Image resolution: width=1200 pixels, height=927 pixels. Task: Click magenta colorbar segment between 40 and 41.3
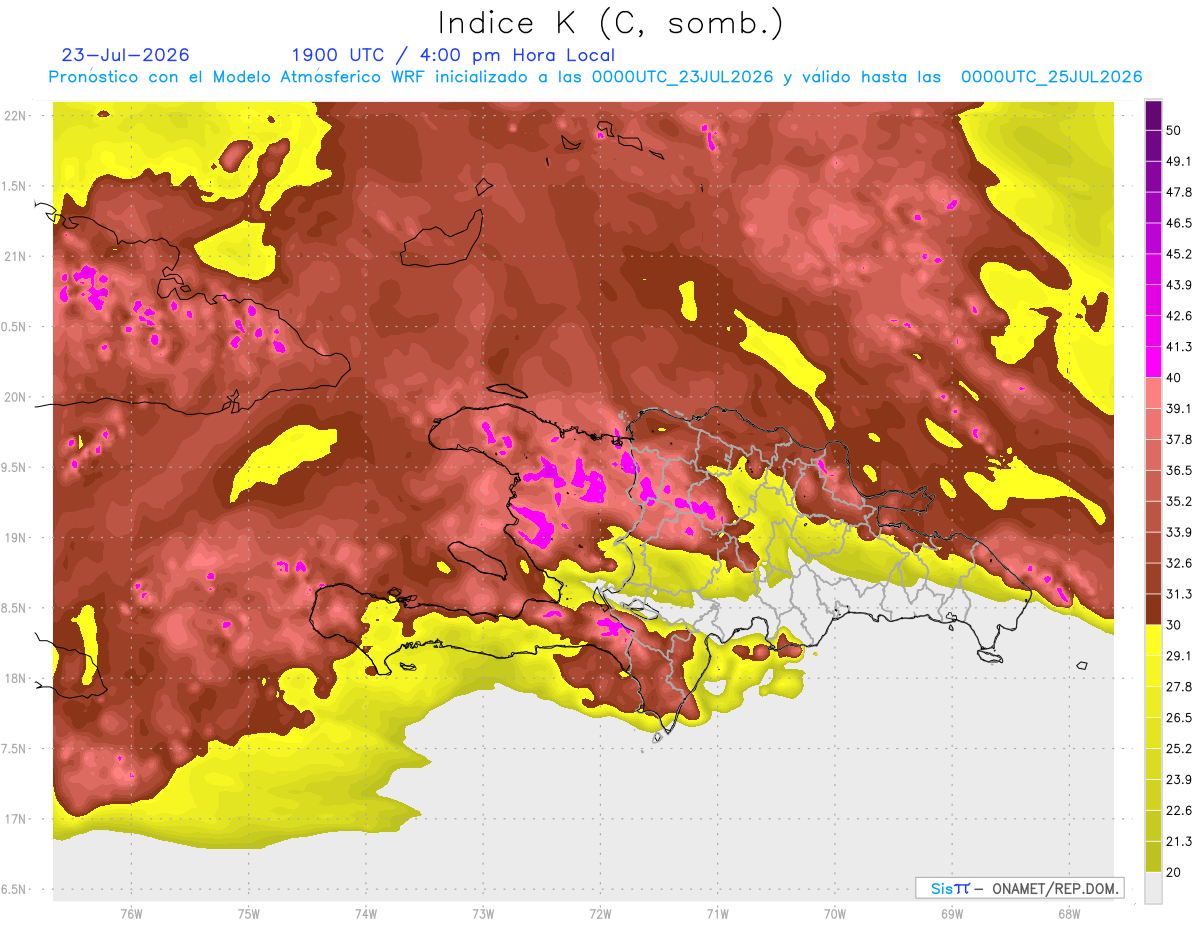(1153, 362)
